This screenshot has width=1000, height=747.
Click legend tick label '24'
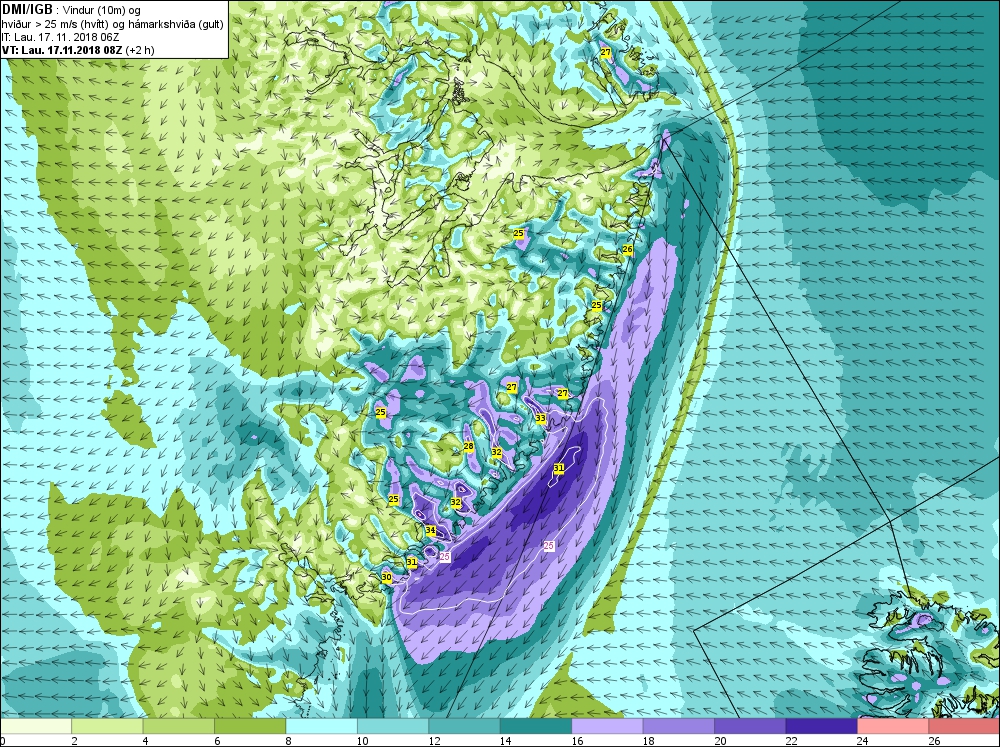(x=862, y=741)
